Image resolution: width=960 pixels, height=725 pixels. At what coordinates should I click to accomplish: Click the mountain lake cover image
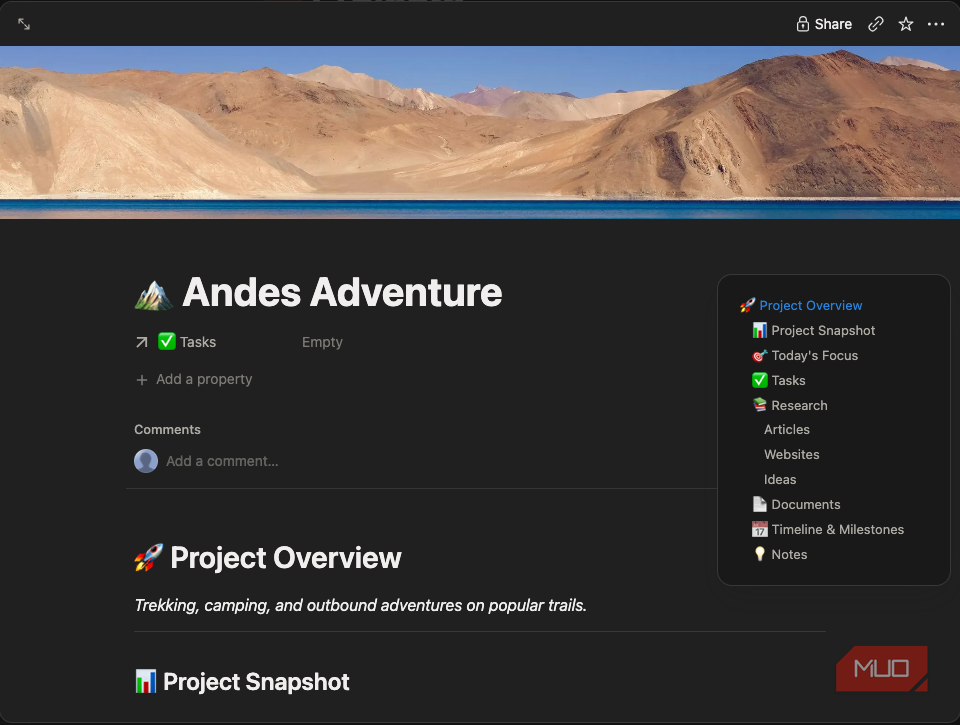tap(480, 132)
